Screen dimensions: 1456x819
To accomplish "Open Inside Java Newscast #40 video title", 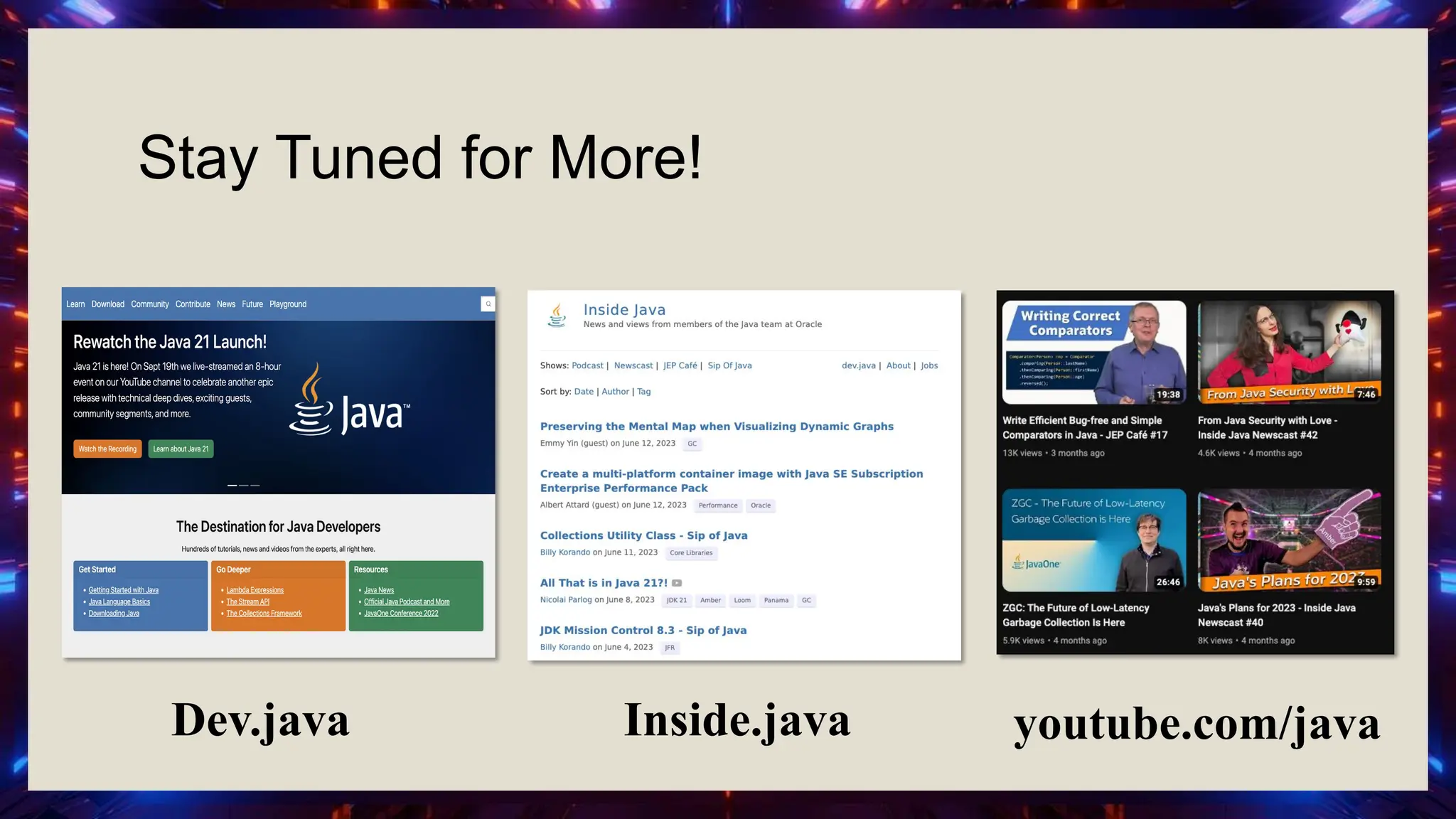I will click(1277, 615).
